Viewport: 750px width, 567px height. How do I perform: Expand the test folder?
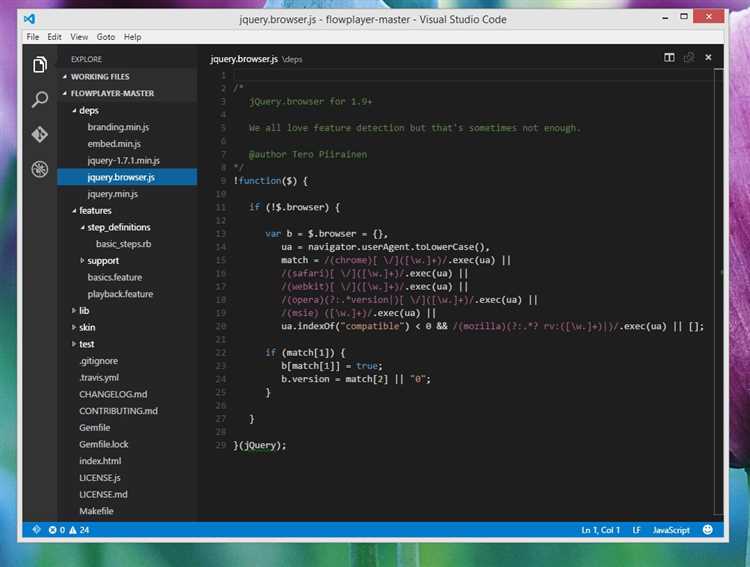tap(74, 345)
